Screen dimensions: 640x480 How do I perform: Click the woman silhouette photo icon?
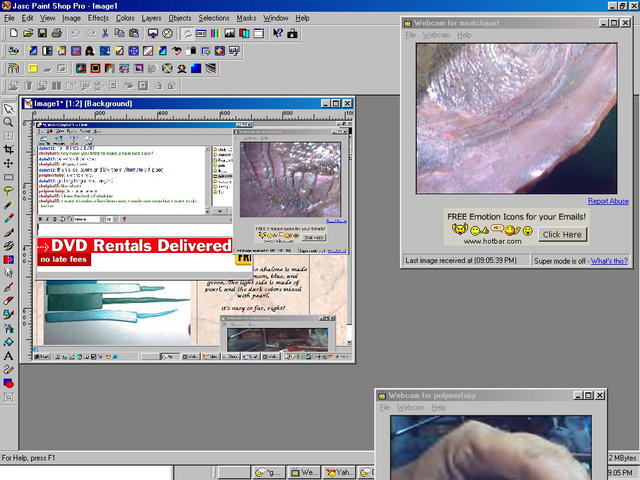click(x=90, y=51)
